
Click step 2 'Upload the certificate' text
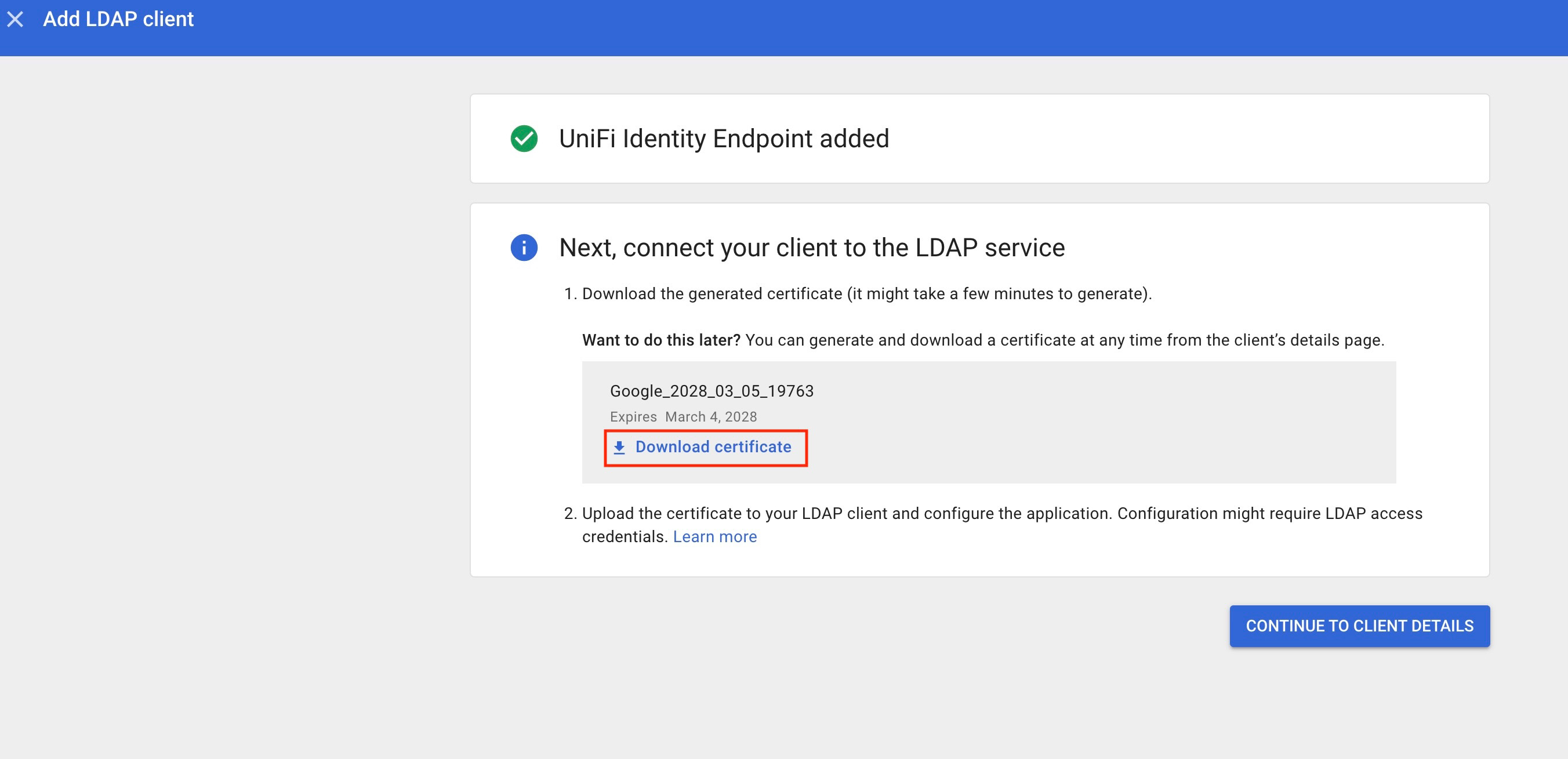(x=1002, y=525)
